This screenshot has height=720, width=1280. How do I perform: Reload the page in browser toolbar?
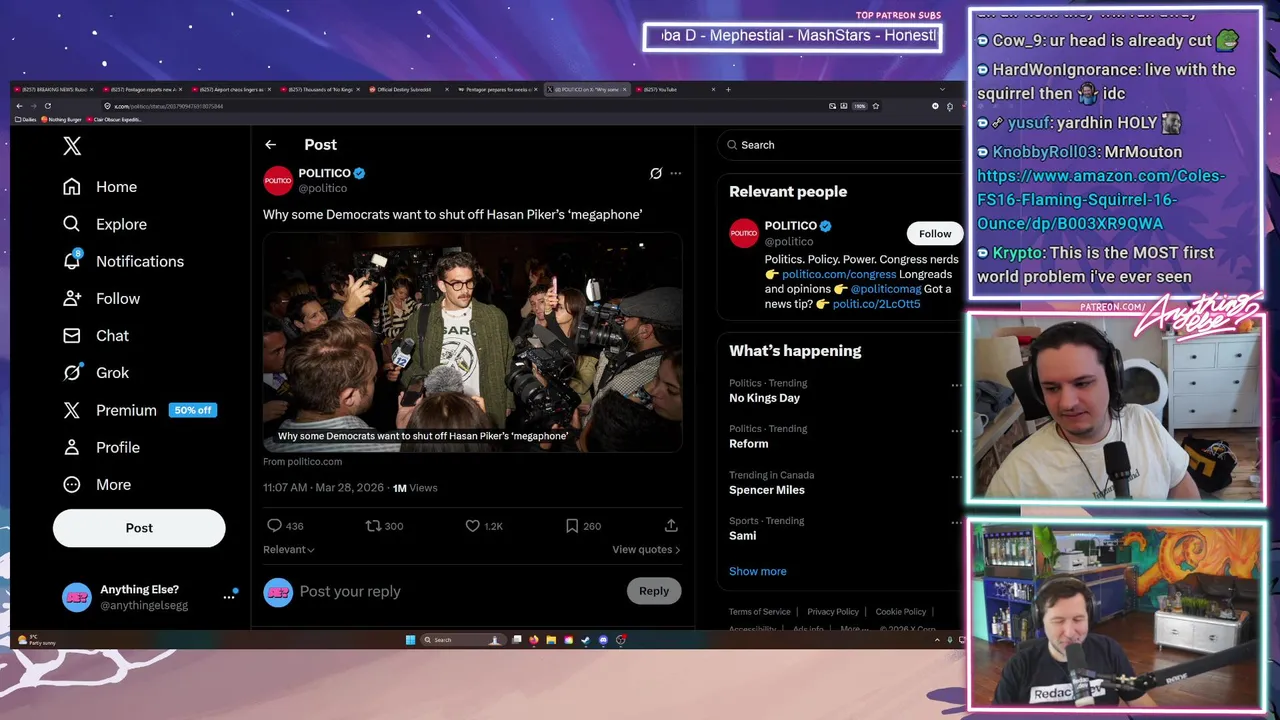pyautogui.click(x=47, y=106)
